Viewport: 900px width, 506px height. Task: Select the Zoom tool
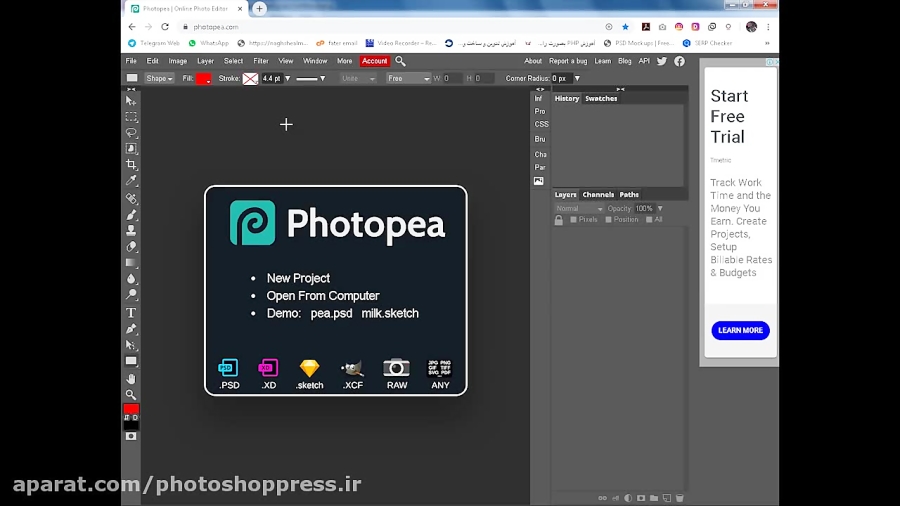pos(131,395)
